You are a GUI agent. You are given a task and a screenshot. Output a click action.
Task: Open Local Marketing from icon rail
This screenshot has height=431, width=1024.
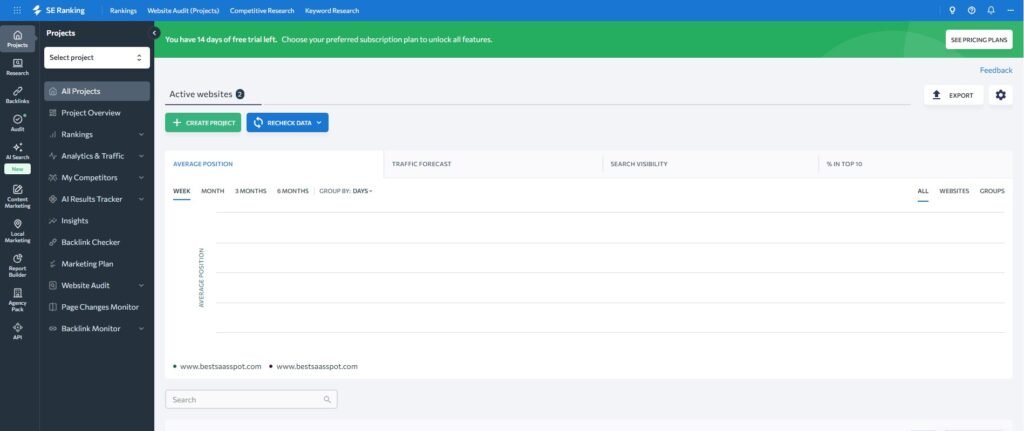[x=18, y=229]
